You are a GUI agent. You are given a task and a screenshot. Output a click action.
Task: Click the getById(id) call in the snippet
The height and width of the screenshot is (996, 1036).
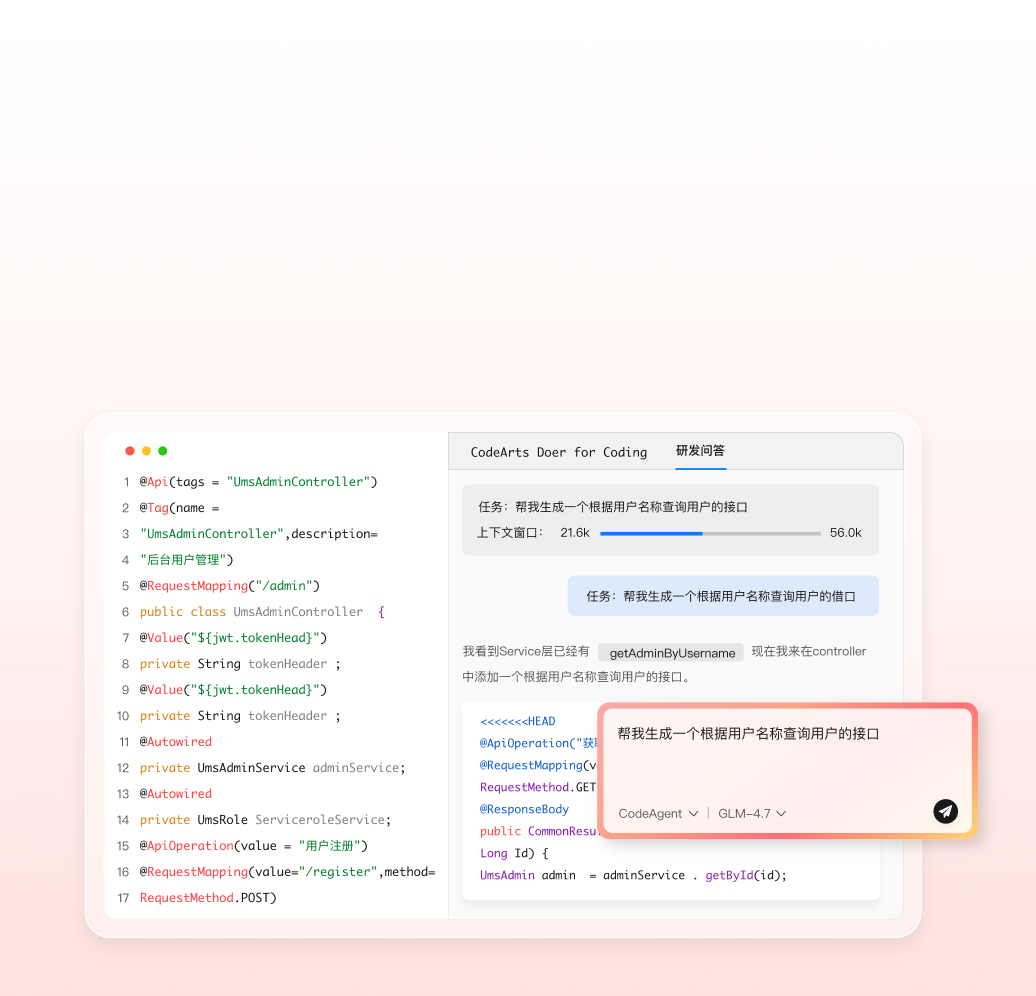pyautogui.click(x=745, y=875)
